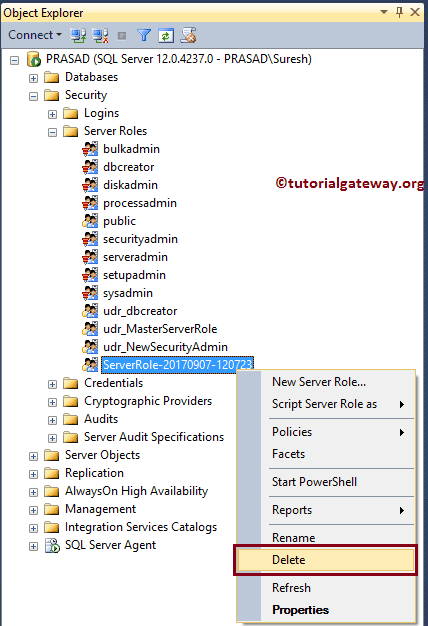Select the udr_MasterServerRole text
Viewport: 428px width, 626px height.
point(160,329)
